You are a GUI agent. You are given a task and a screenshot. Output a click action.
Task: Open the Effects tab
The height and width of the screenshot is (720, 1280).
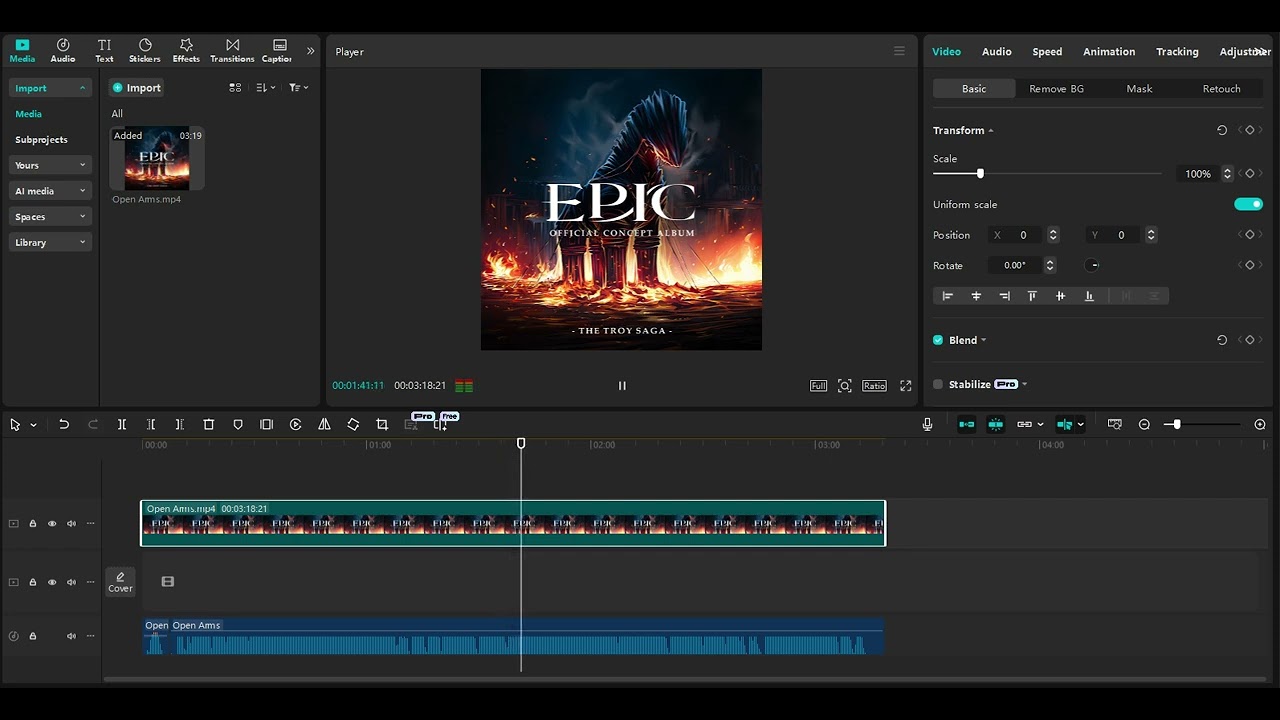(186, 51)
